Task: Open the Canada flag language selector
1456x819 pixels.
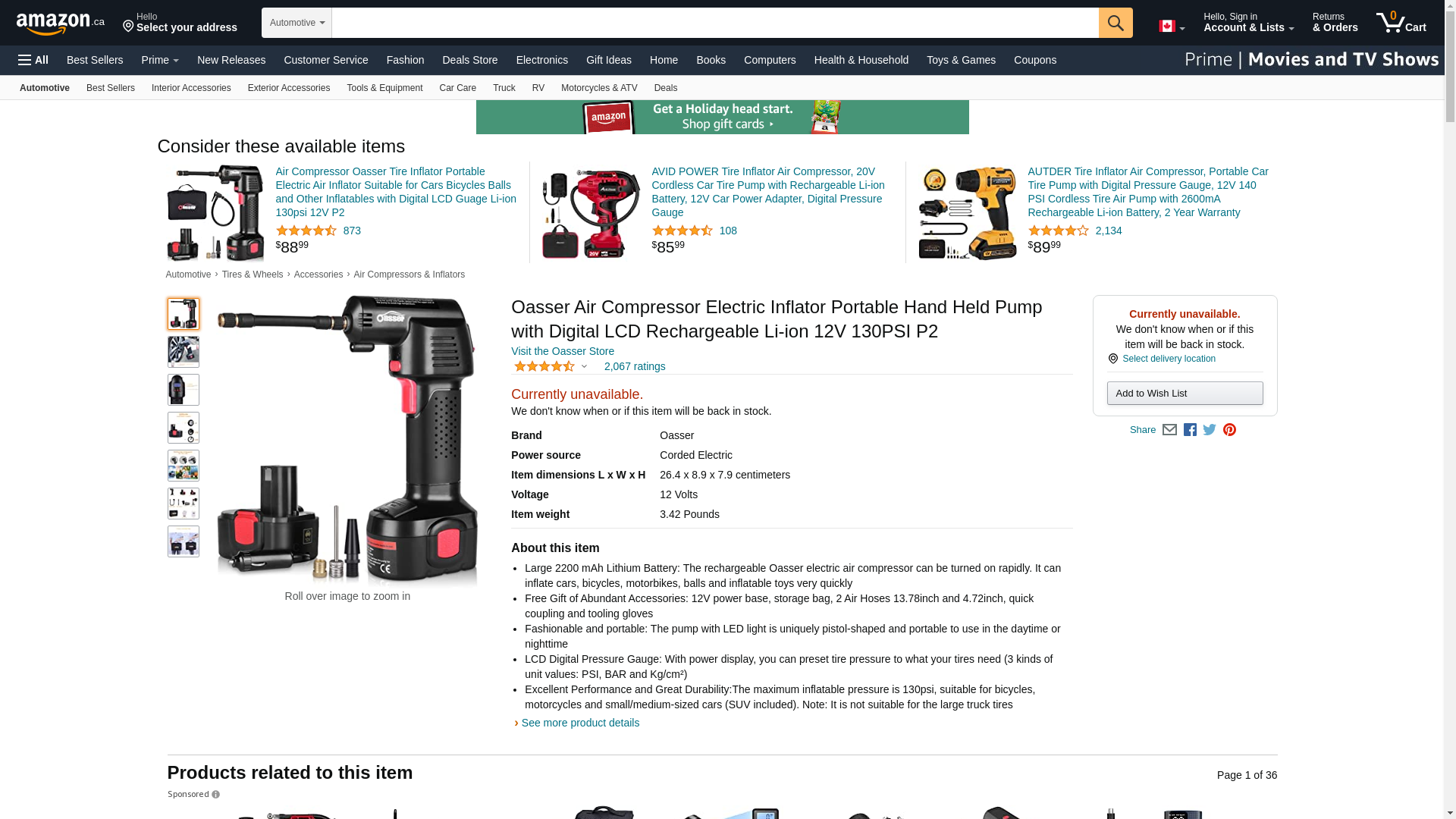Action: point(1172,26)
